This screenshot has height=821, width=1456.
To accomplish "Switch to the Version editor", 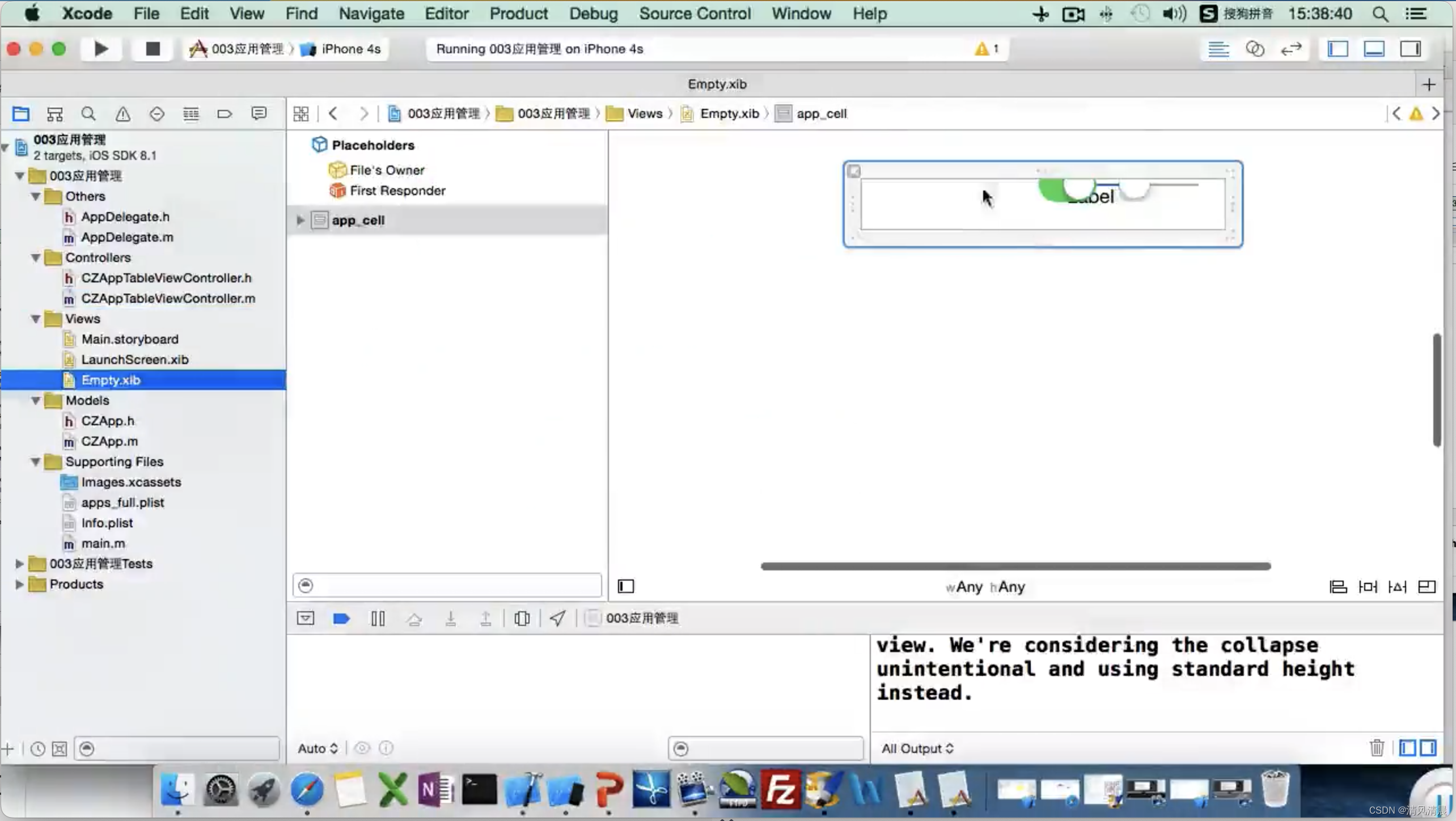I will [1291, 49].
